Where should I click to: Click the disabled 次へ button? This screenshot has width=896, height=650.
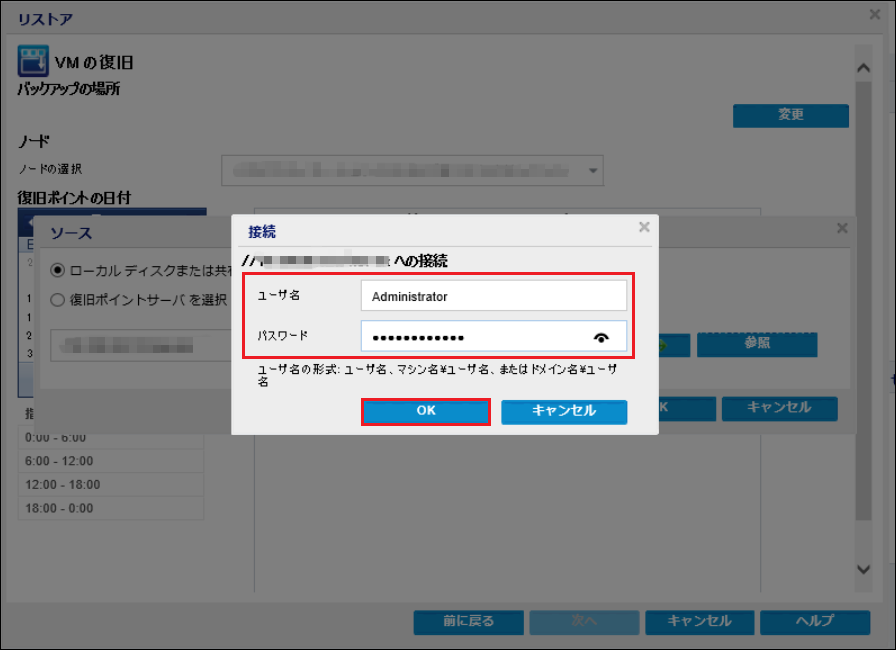click(x=584, y=622)
